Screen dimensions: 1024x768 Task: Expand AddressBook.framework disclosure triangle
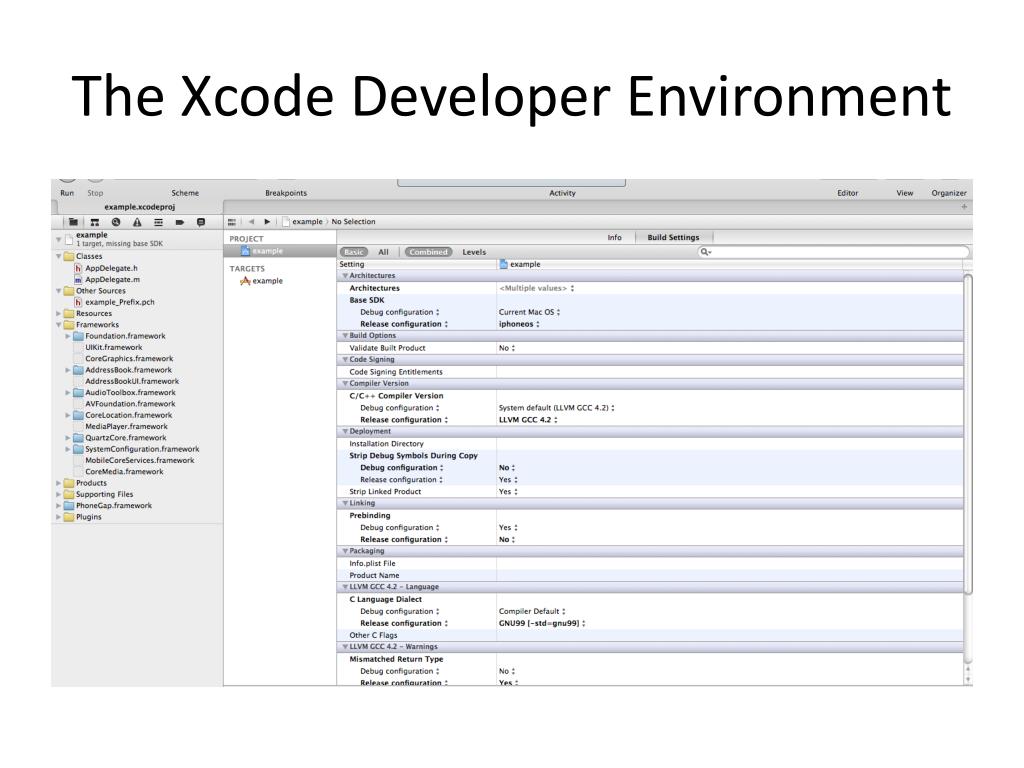(68, 370)
